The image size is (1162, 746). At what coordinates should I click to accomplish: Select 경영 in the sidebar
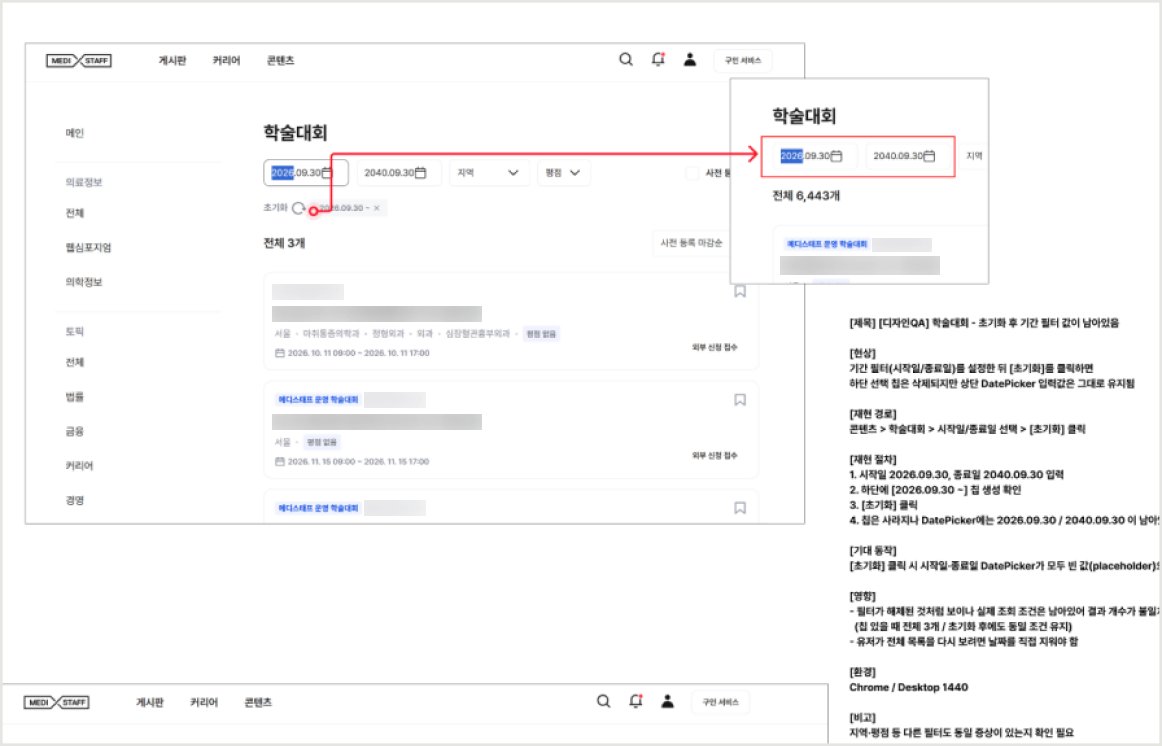[75, 500]
